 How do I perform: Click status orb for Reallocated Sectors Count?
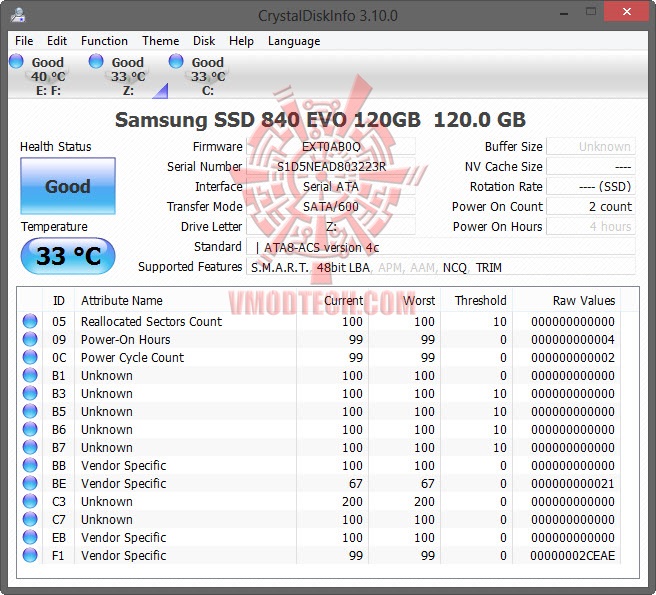(x=30, y=321)
